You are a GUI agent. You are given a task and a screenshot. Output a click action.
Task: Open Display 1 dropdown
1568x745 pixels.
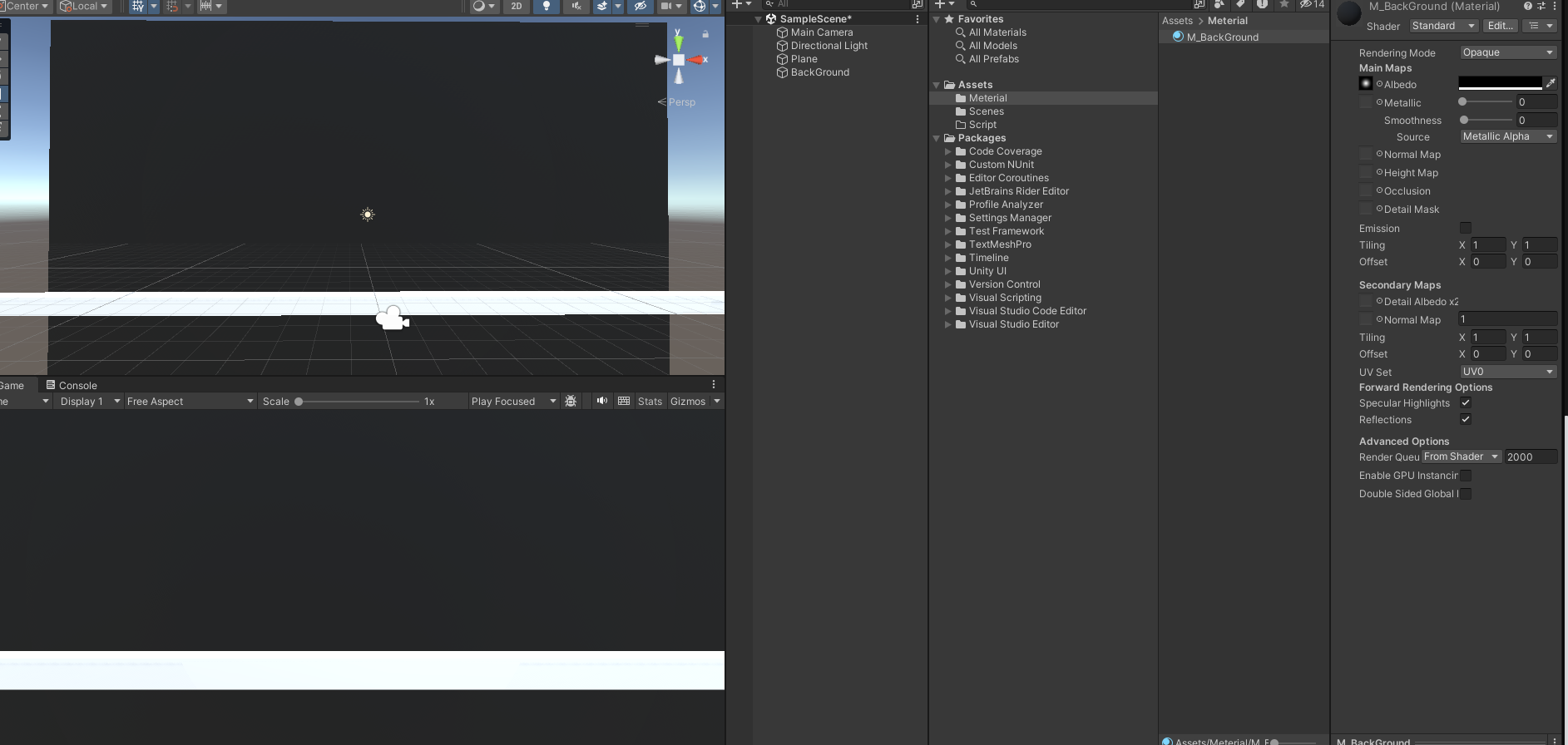coord(90,401)
